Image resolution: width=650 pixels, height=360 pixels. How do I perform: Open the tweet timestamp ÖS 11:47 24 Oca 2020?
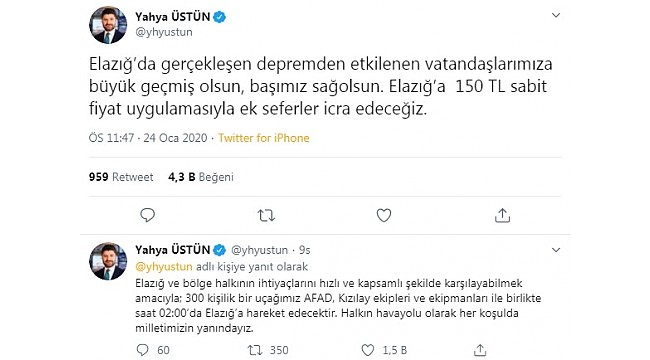click(148, 138)
